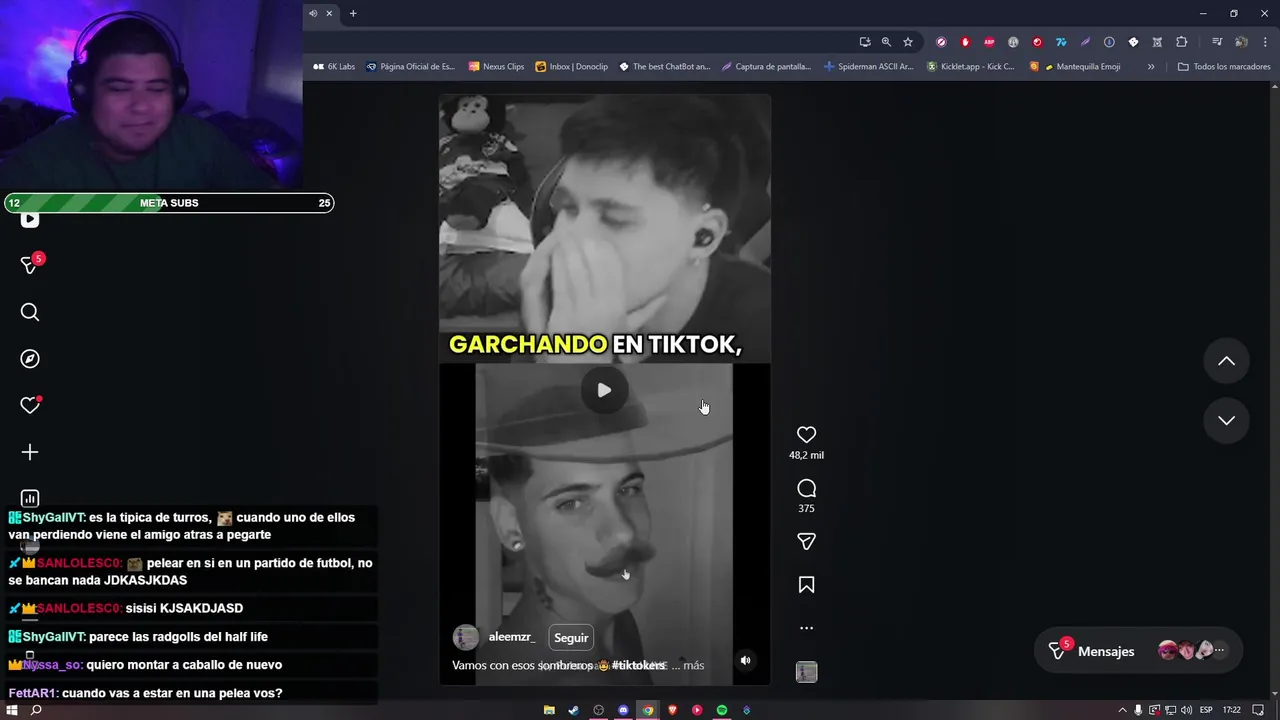Screen dimensions: 1280x720
Task: Open the 7TV extension icon
Action: click(x=1061, y=42)
